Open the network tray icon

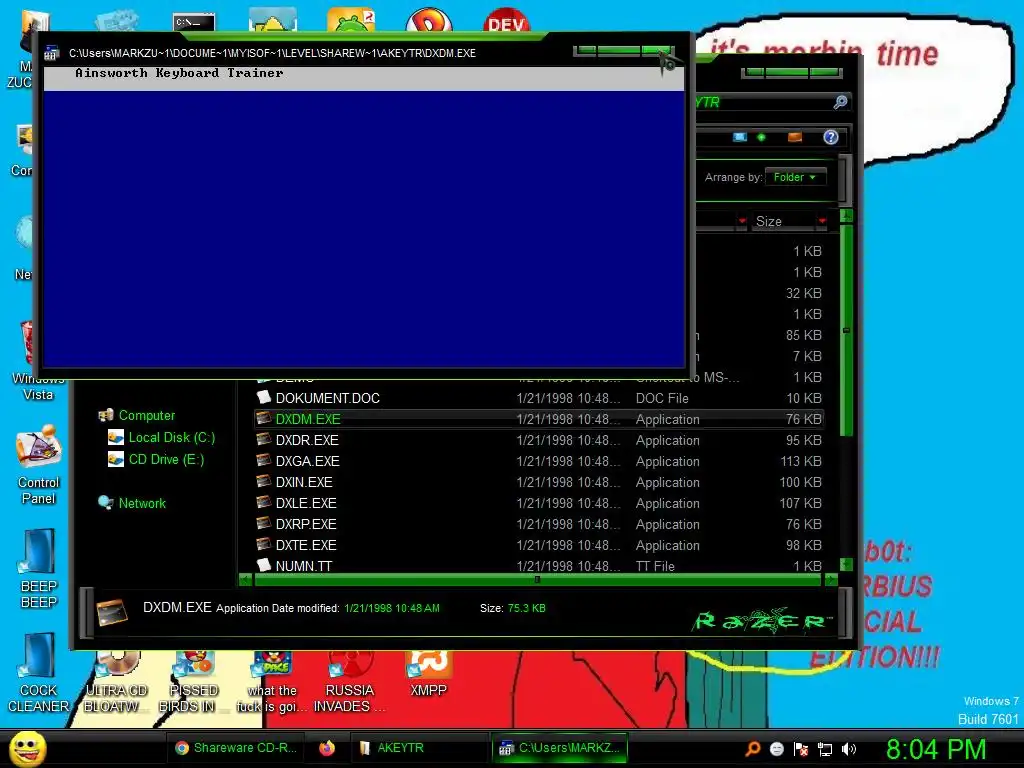[x=825, y=749]
